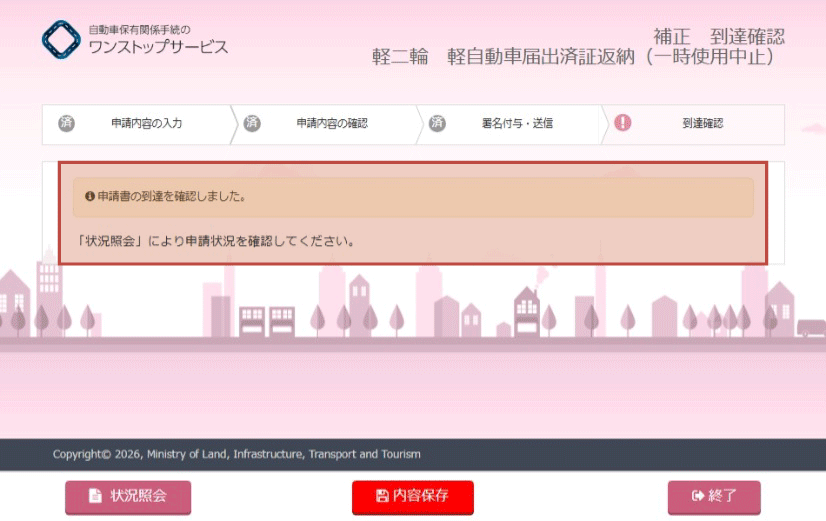Image resolution: width=826 pixels, height=521 pixels.
Task: Select the 署名付与・送信 step label
Action: [x=517, y=124]
